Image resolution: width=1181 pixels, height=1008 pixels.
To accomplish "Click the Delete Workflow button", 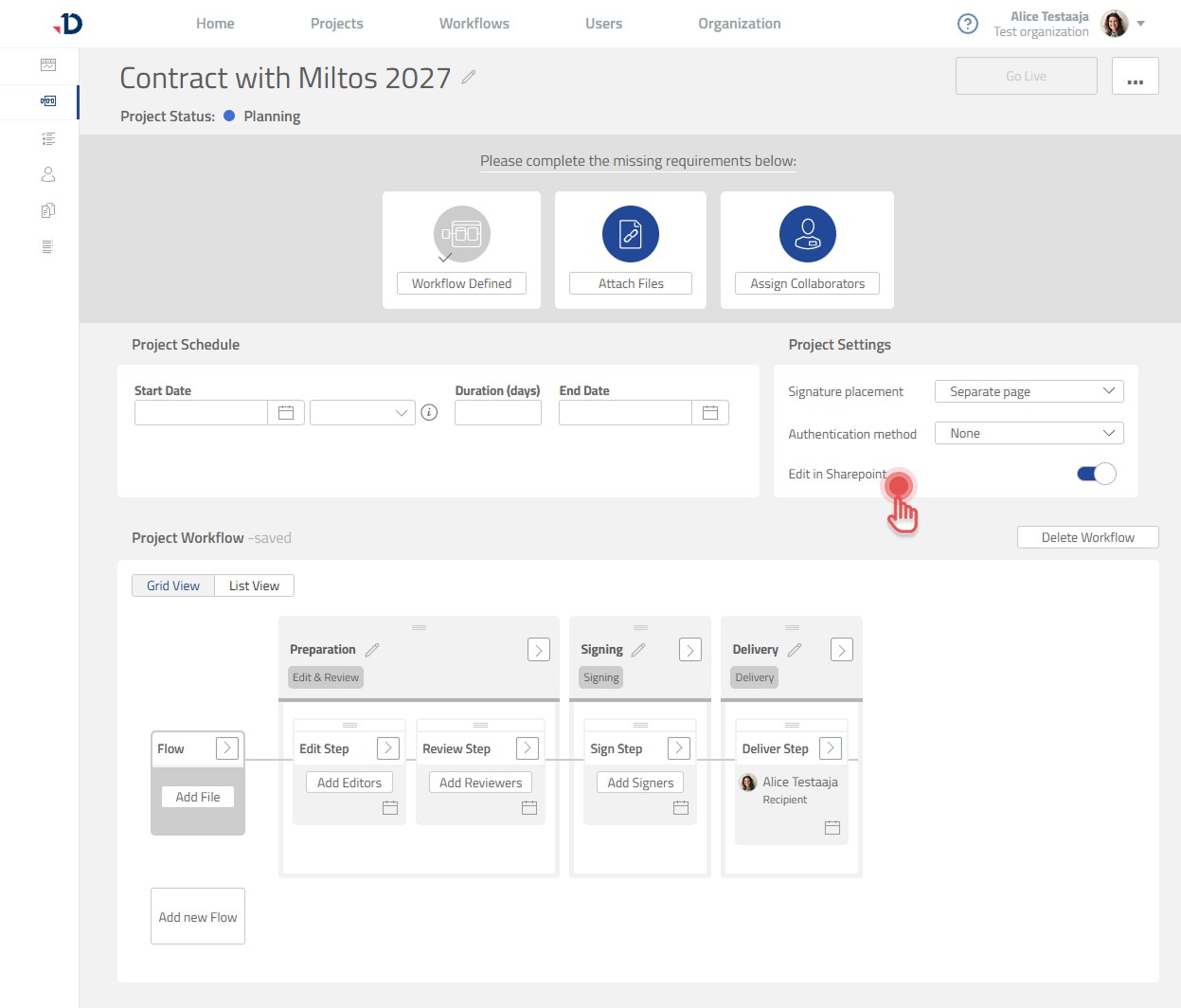I will (1088, 537).
